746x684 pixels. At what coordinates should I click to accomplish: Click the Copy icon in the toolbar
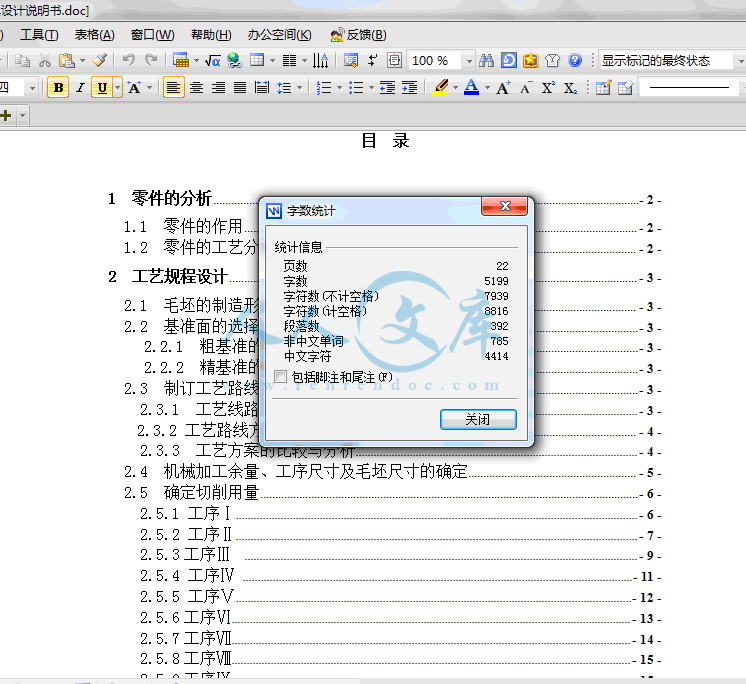click(x=22, y=60)
